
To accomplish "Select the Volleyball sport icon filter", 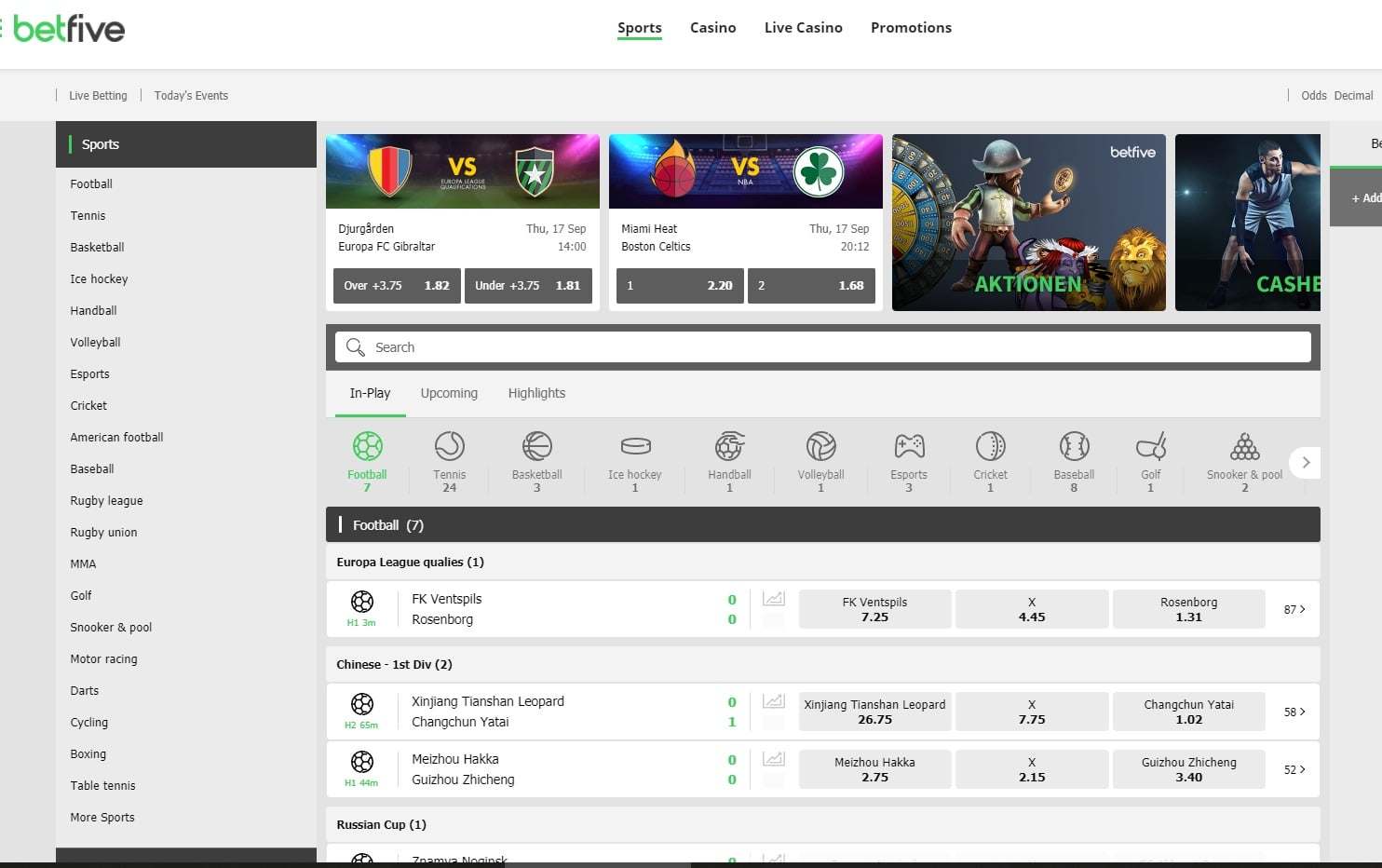I will tap(820, 446).
